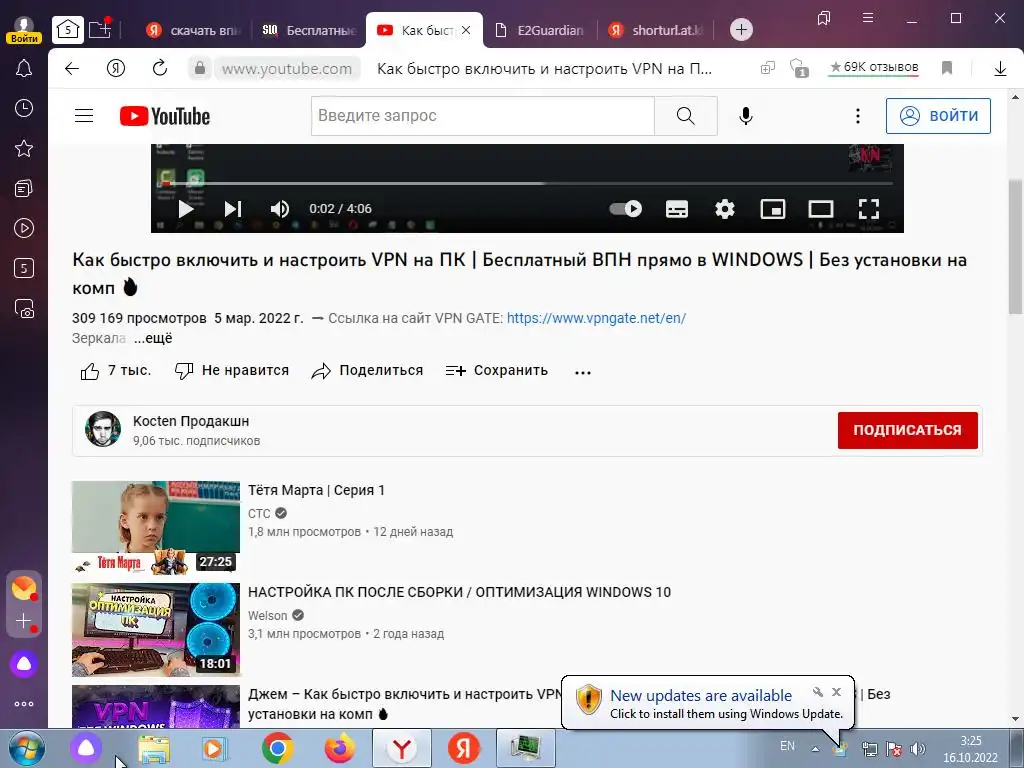Screen dimensions: 1024x768
Task: Subscribe with ПОДПИСАТЬСЯ button
Action: pos(907,430)
